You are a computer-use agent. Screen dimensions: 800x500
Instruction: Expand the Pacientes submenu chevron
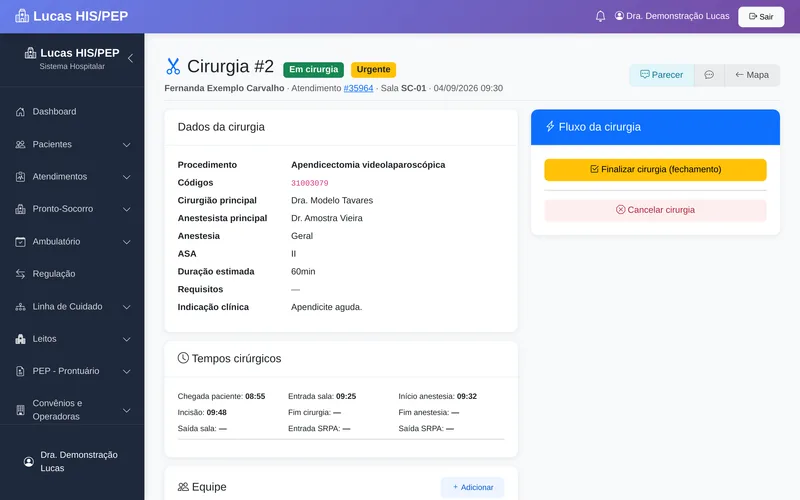[127, 145]
